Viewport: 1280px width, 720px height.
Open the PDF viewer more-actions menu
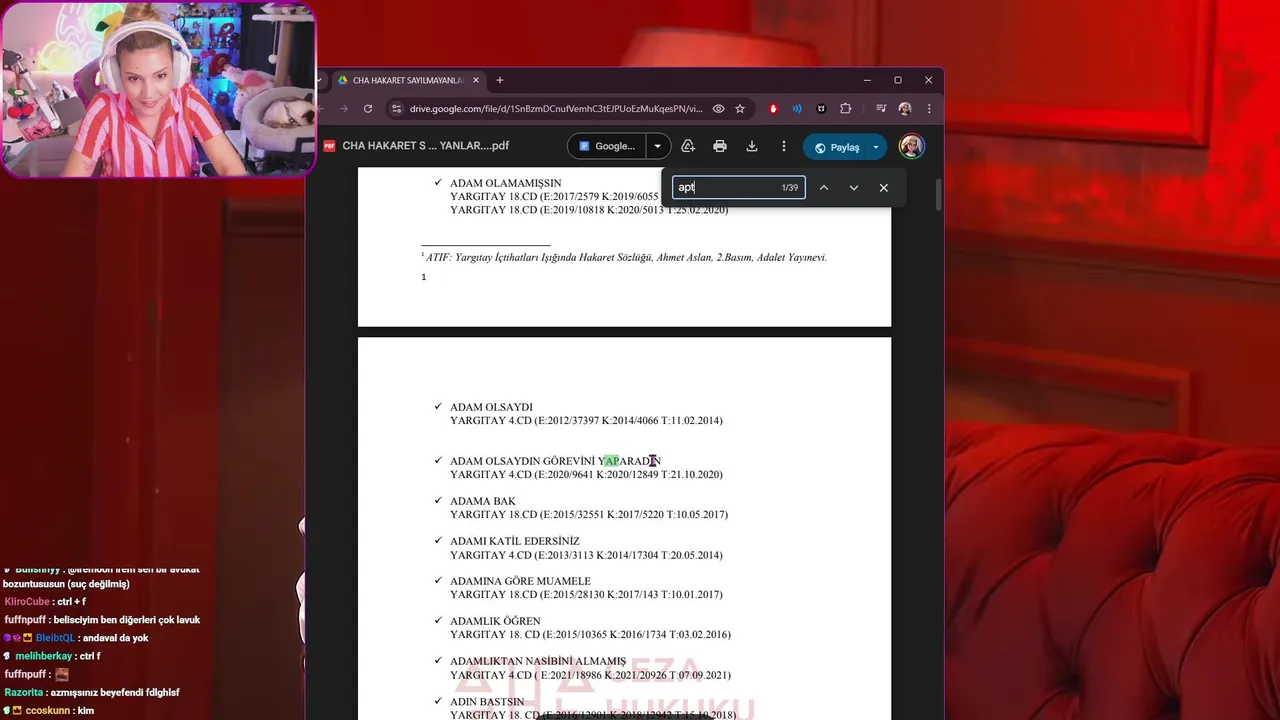(784, 146)
